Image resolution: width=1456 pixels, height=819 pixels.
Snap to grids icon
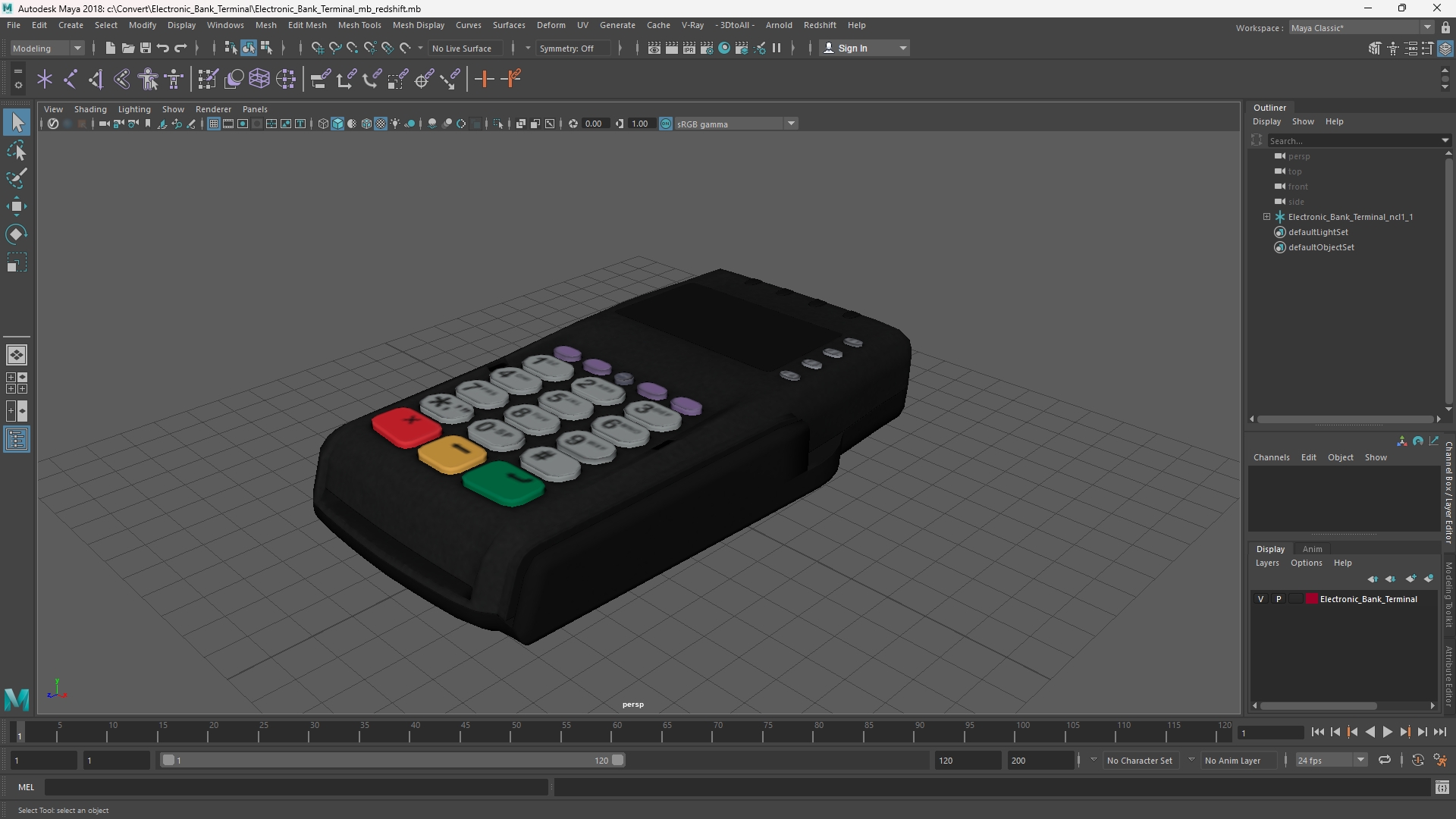317,48
